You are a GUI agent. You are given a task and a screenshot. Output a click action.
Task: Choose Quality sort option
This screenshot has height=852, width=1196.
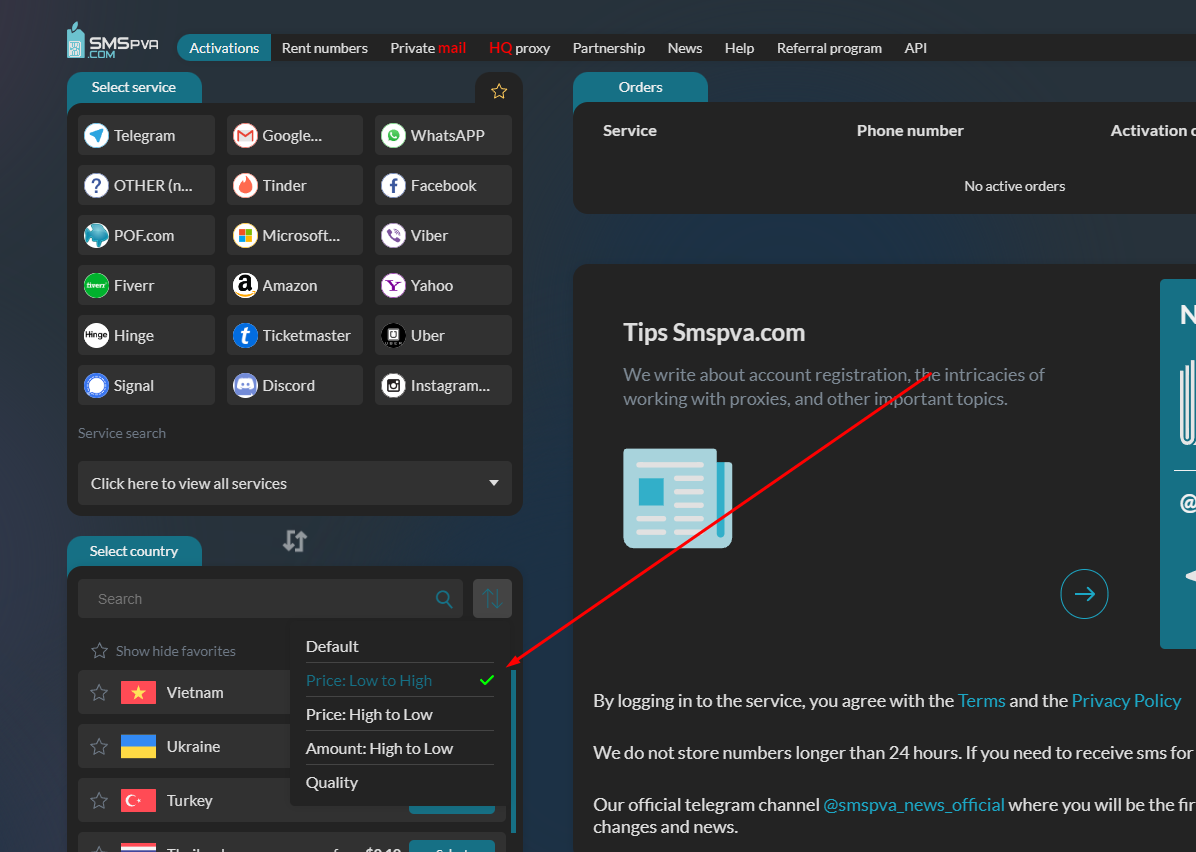click(400, 783)
